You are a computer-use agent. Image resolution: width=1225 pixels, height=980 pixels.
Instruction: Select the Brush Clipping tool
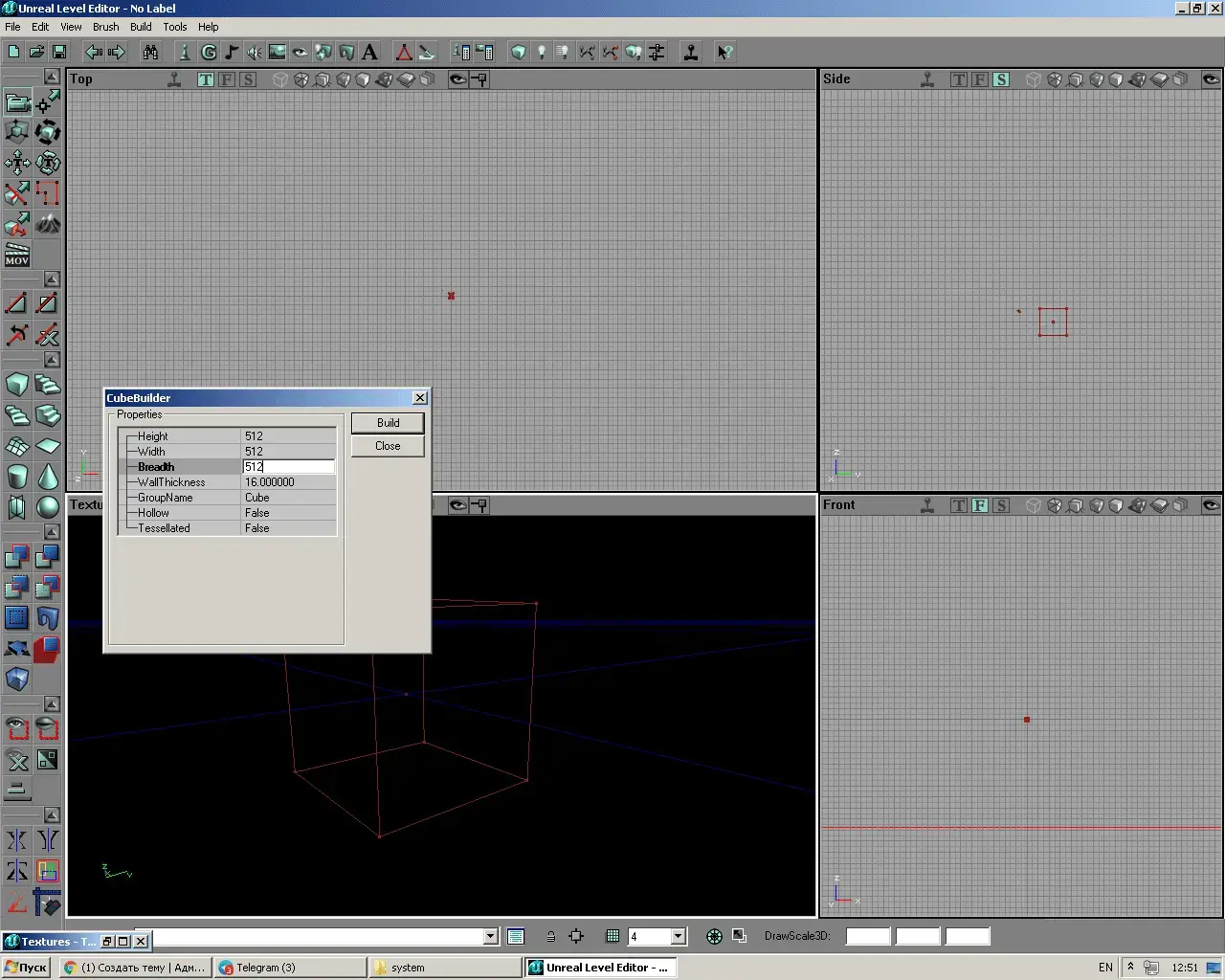pyautogui.click(x=17, y=193)
